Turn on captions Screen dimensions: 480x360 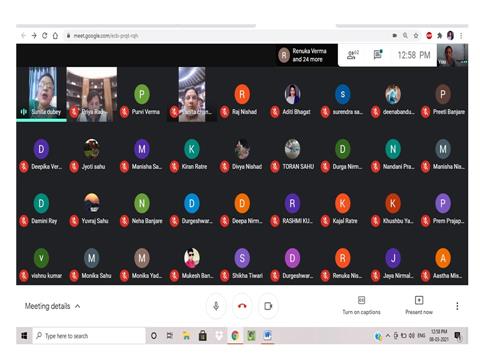click(361, 305)
